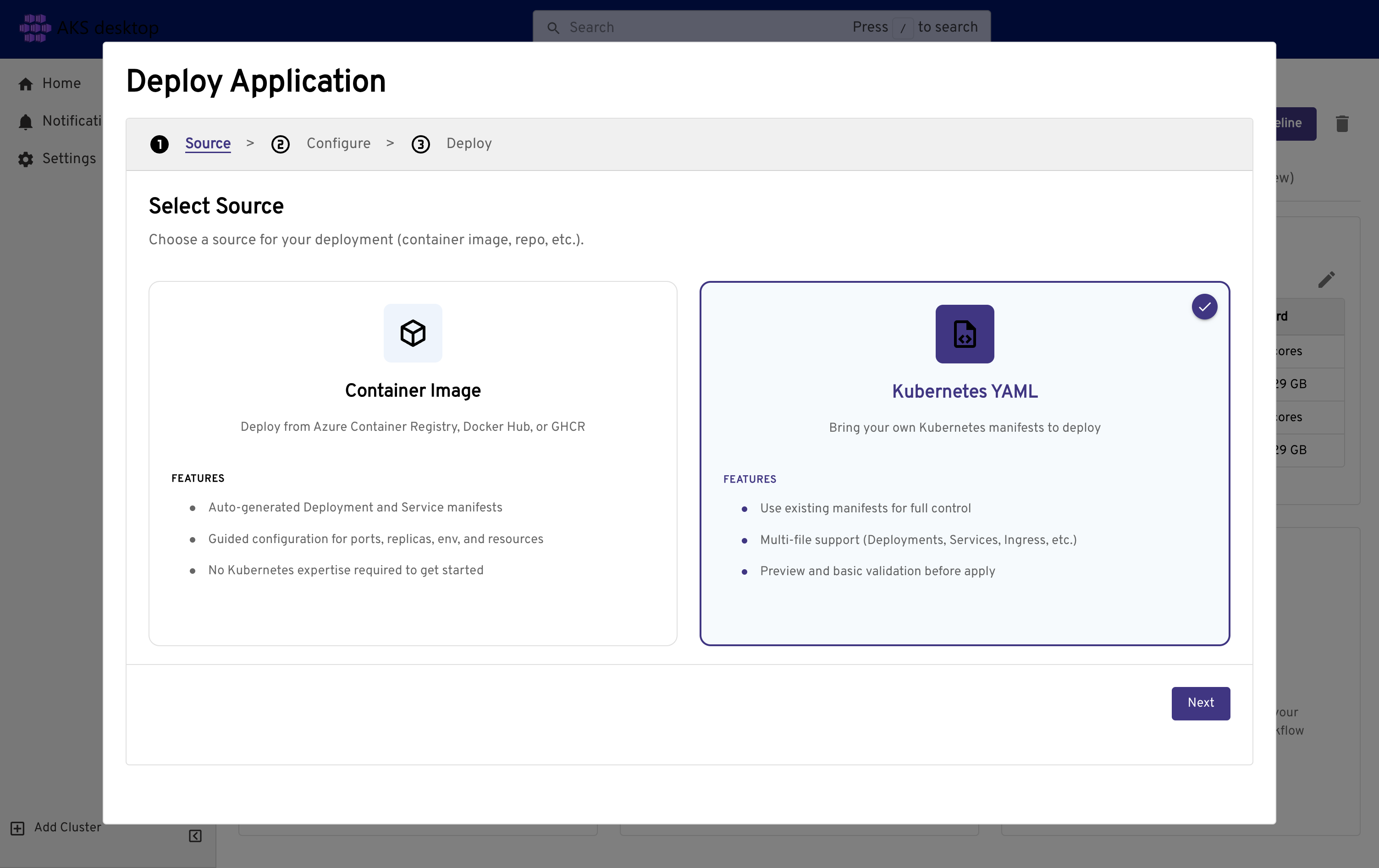Click the search magnifier icon
The height and width of the screenshot is (868, 1379).
[552, 27]
